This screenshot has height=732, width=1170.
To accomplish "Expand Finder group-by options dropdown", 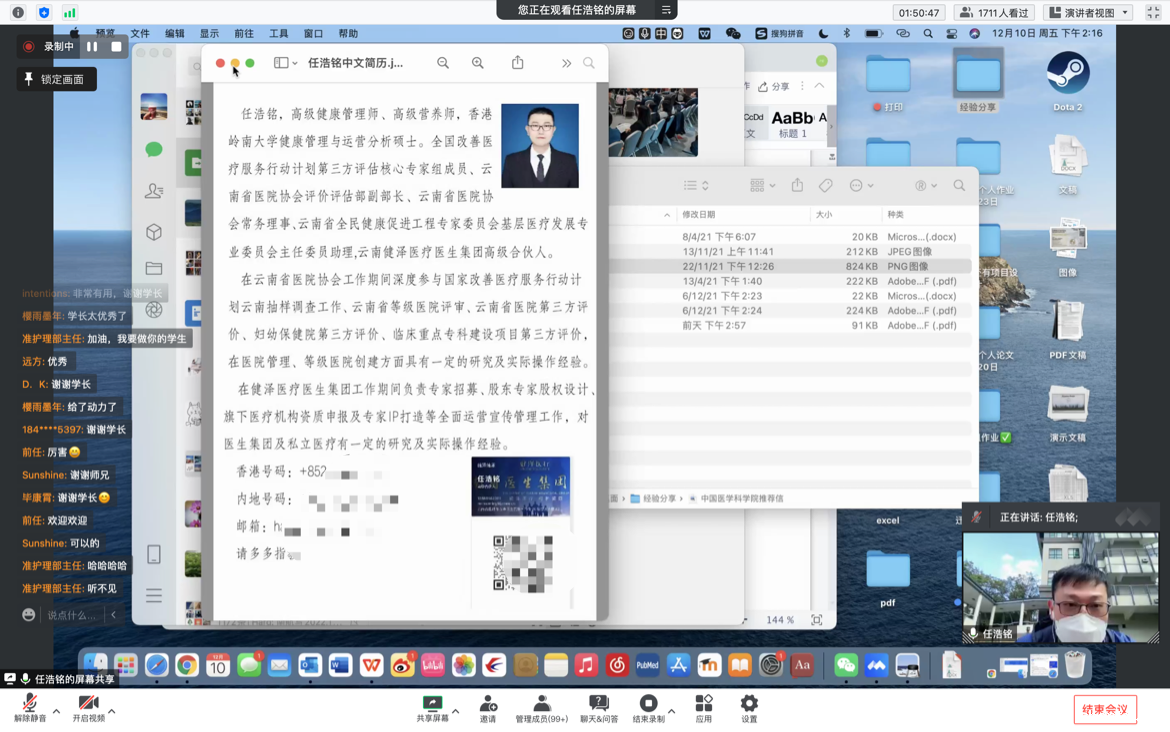I will 762,185.
